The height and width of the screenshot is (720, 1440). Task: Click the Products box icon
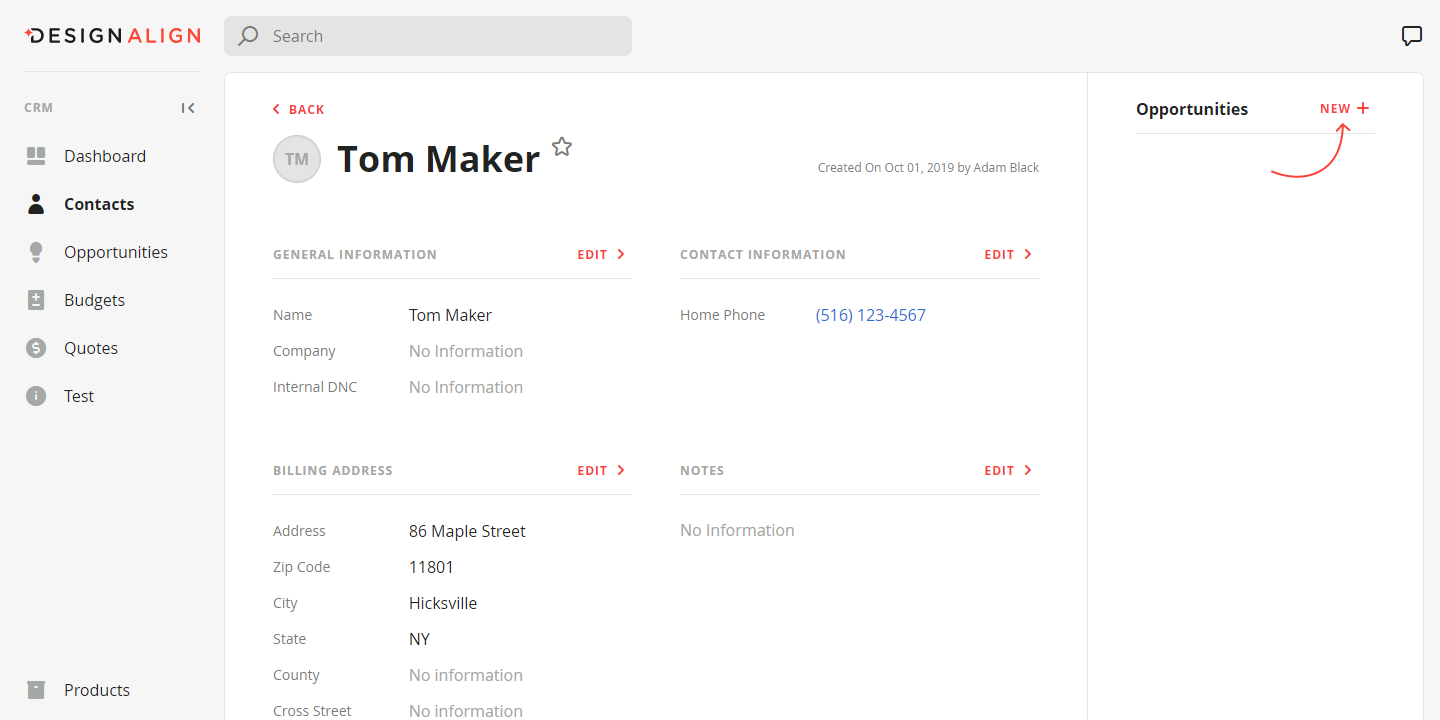coord(36,690)
